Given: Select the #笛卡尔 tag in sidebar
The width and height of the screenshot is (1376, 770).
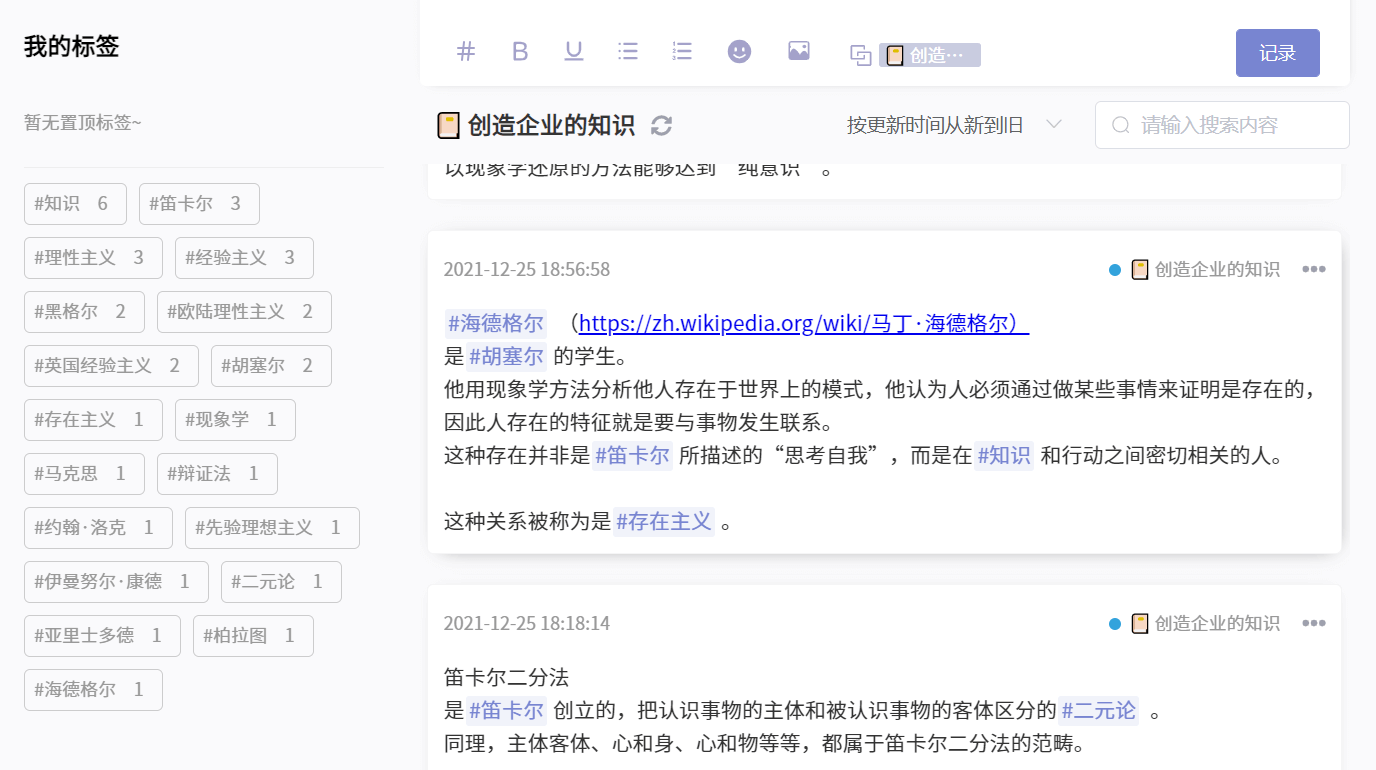Looking at the screenshot, I should click(199, 204).
